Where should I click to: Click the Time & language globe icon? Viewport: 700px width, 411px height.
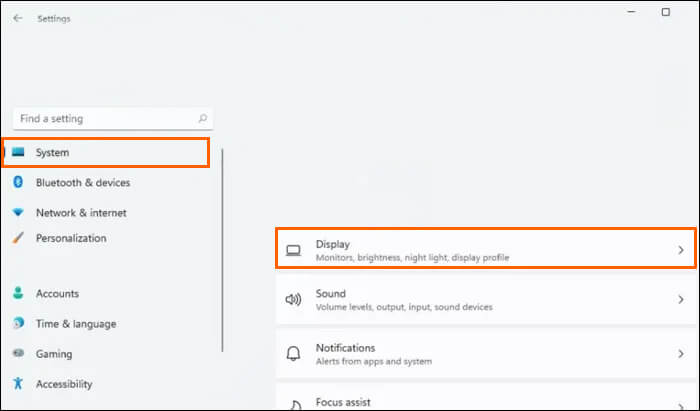(18, 323)
